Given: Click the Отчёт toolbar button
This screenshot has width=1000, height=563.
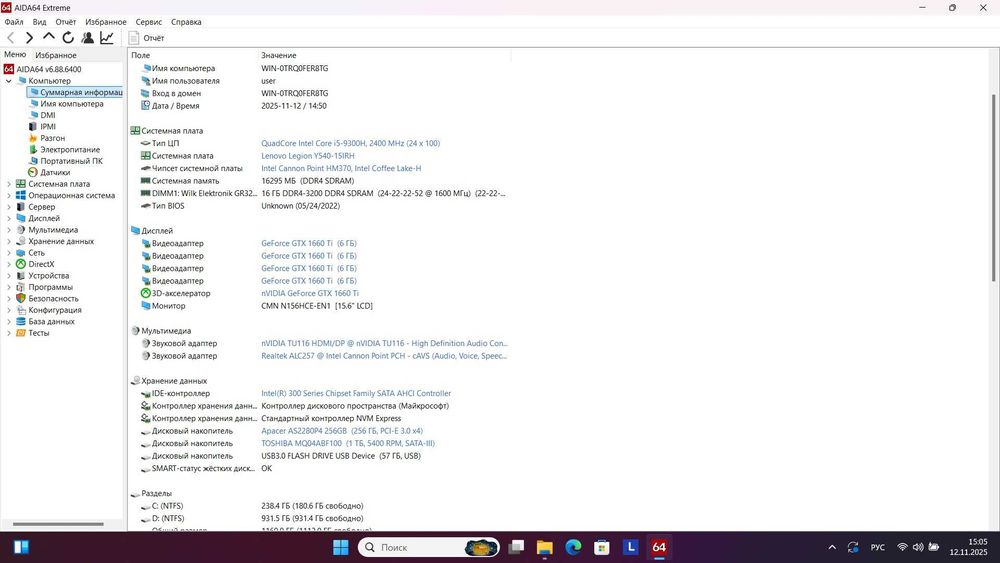Looking at the screenshot, I should coord(147,38).
